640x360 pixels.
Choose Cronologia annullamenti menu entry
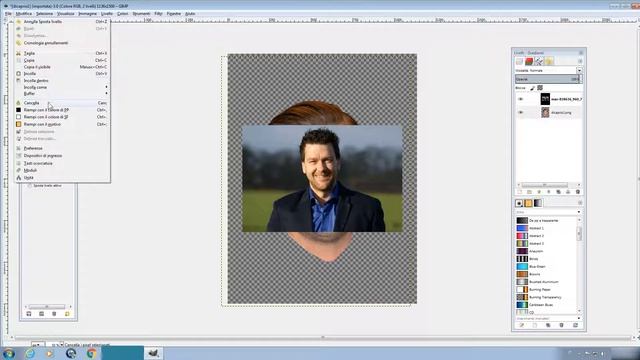(x=62, y=43)
